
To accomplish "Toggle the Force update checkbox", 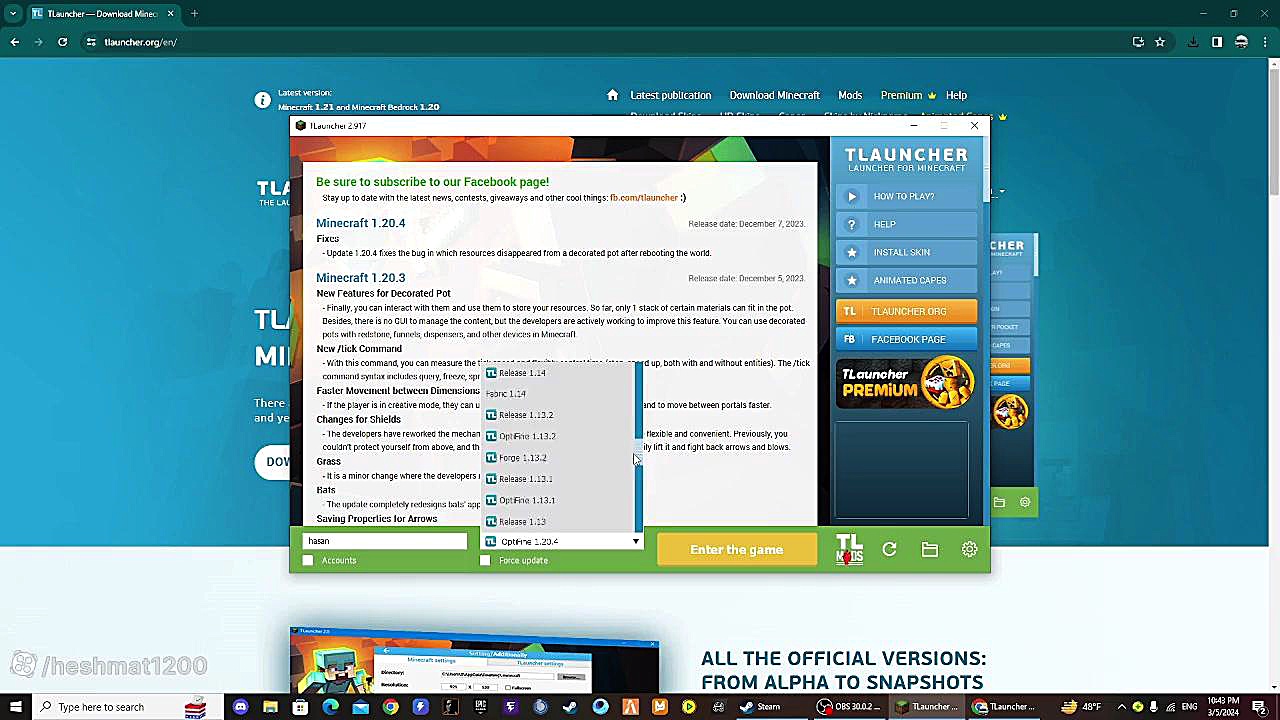I will (485, 560).
